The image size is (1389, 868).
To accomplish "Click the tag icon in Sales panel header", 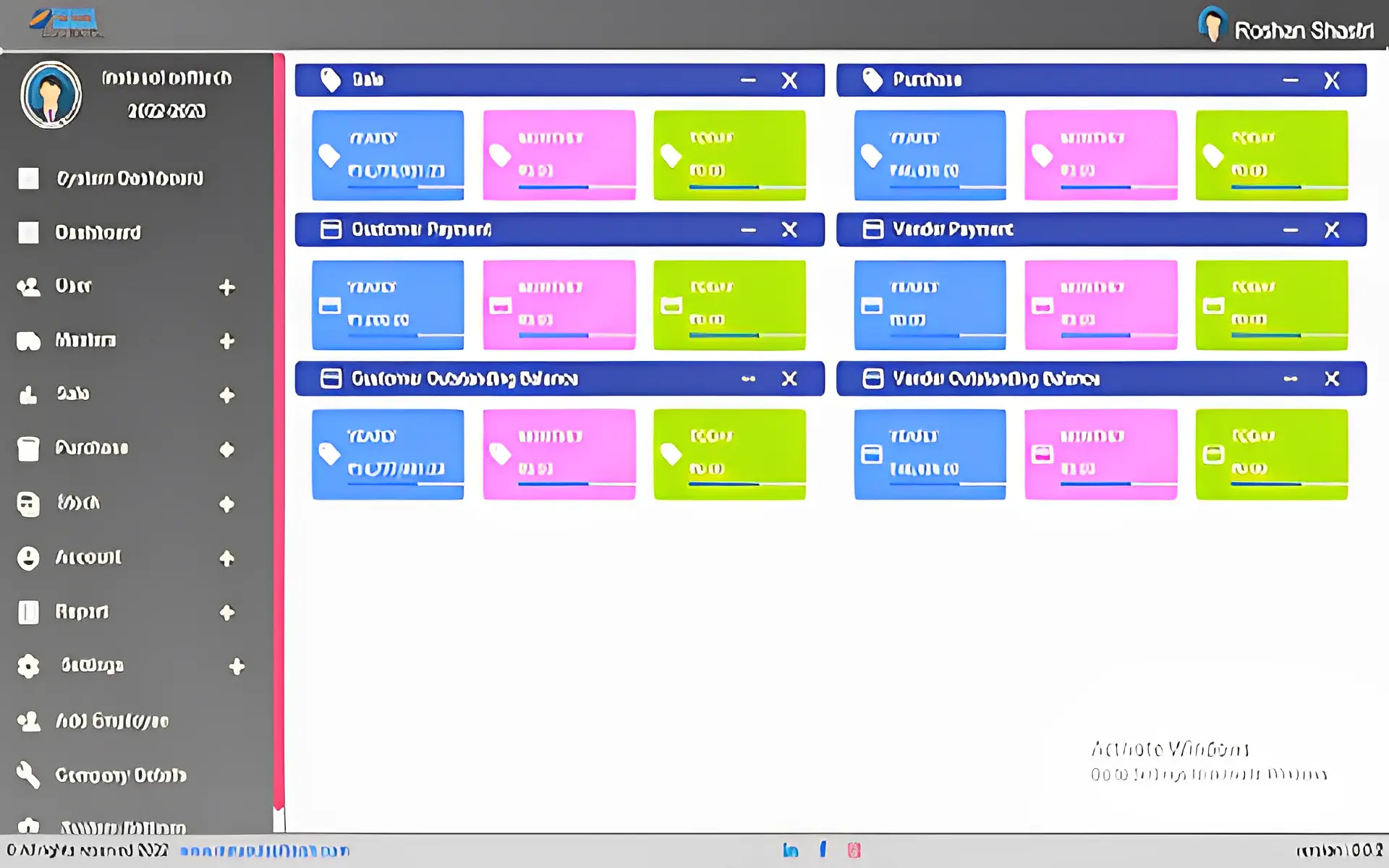I will (331, 80).
